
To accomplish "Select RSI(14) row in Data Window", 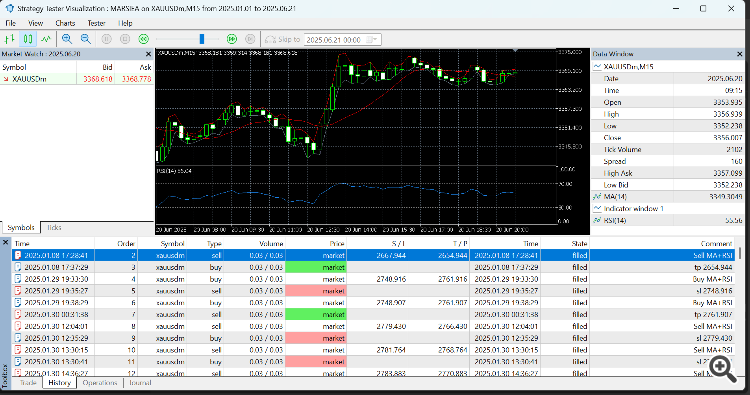I will click(667, 220).
